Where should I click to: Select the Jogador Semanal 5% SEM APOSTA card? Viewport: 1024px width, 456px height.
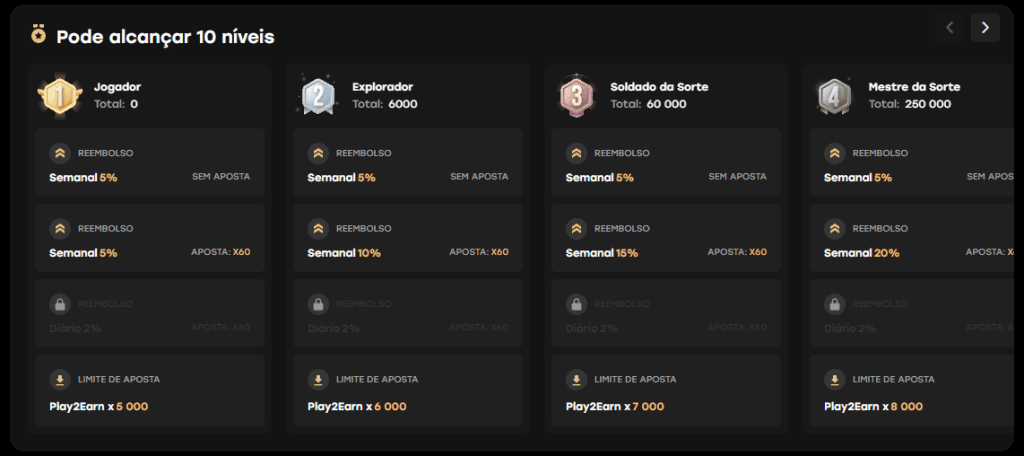tap(150, 163)
